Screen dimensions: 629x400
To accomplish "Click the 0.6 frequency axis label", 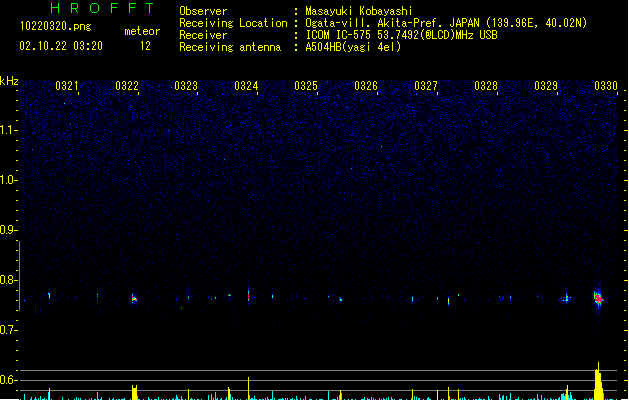I will [x=8, y=380].
